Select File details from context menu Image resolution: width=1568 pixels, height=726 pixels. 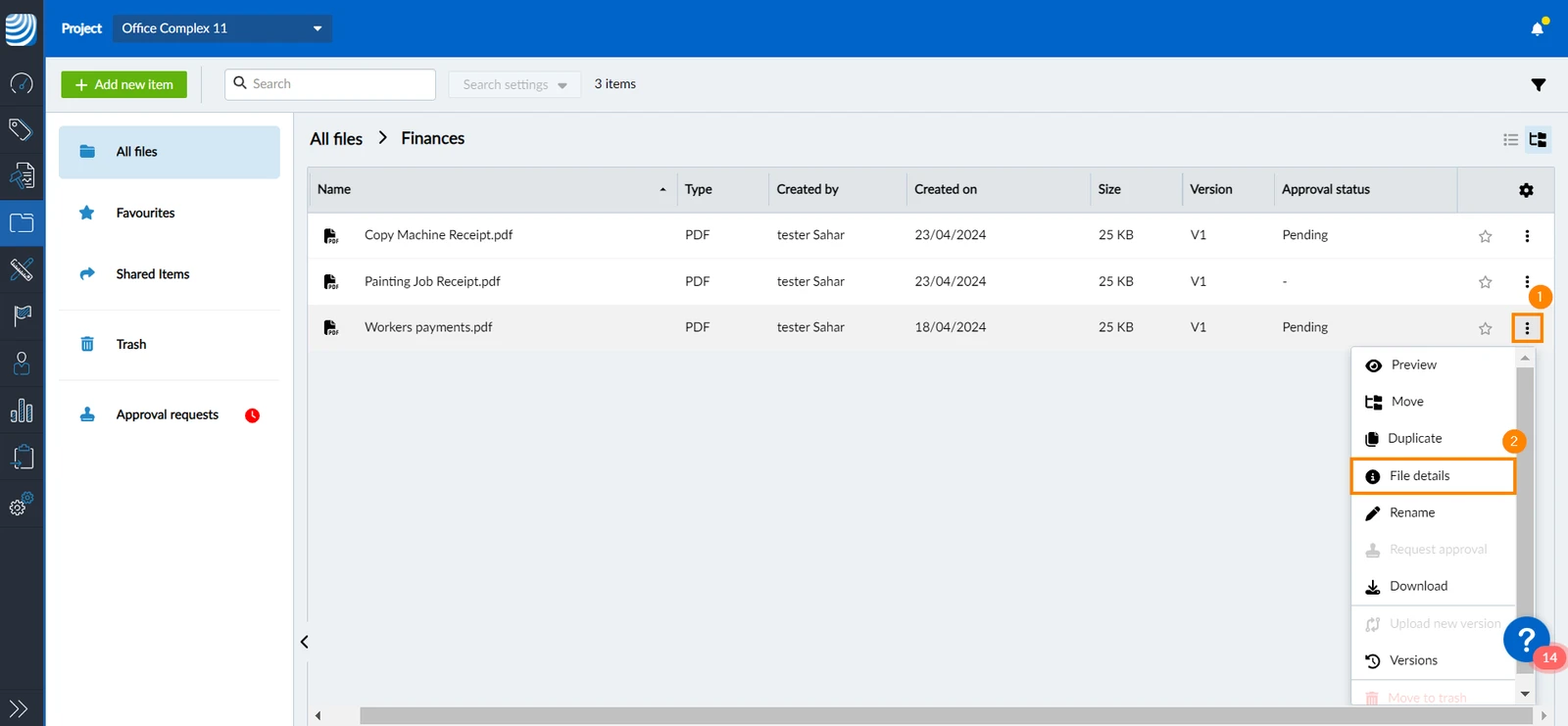pyautogui.click(x=1433, y=476)
